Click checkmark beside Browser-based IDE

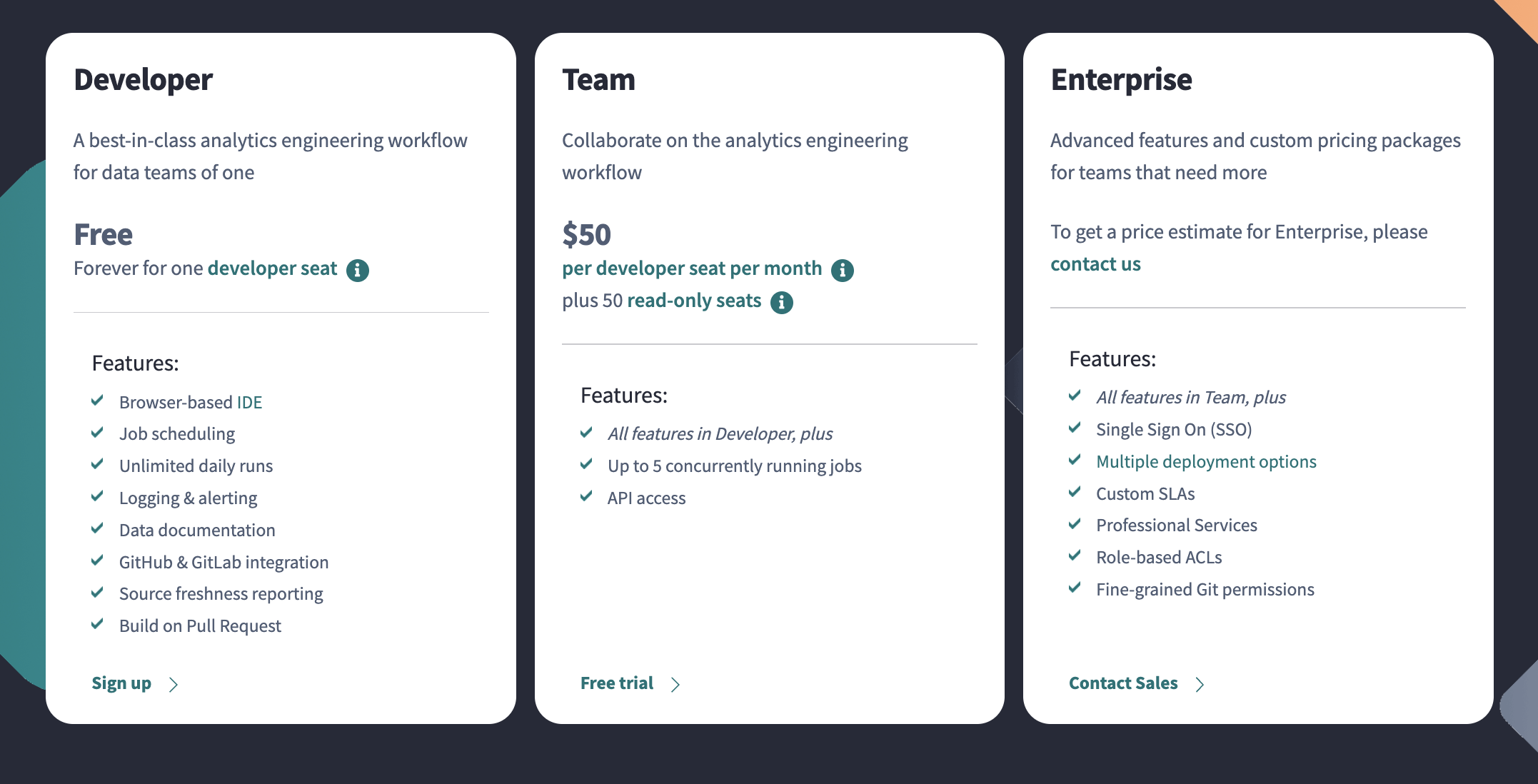coord(98,401)
